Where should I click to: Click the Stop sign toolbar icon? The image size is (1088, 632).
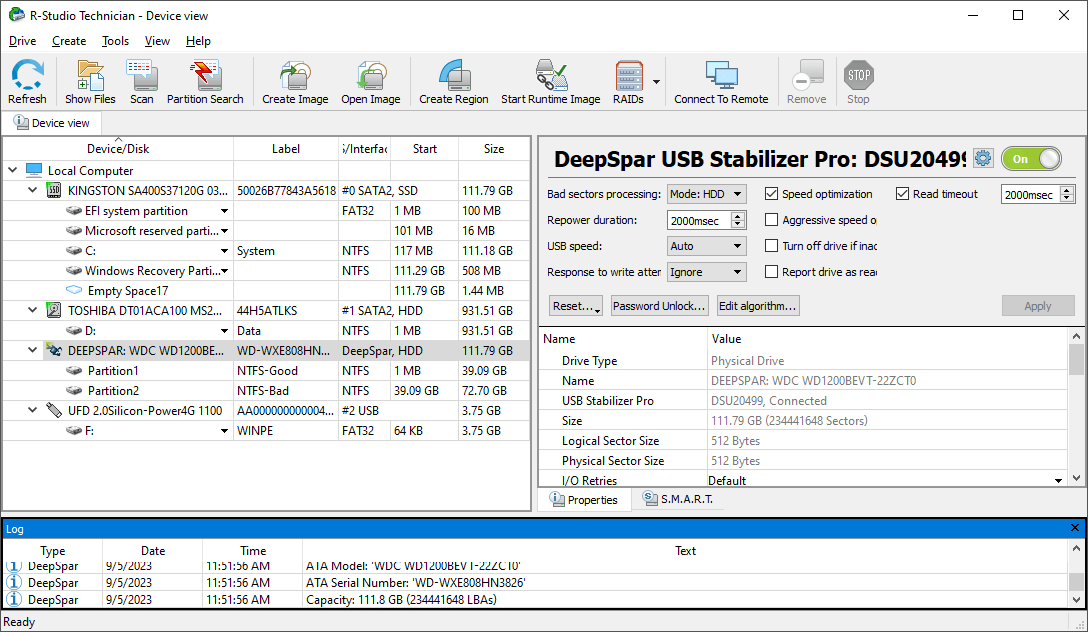click(858, 76)
